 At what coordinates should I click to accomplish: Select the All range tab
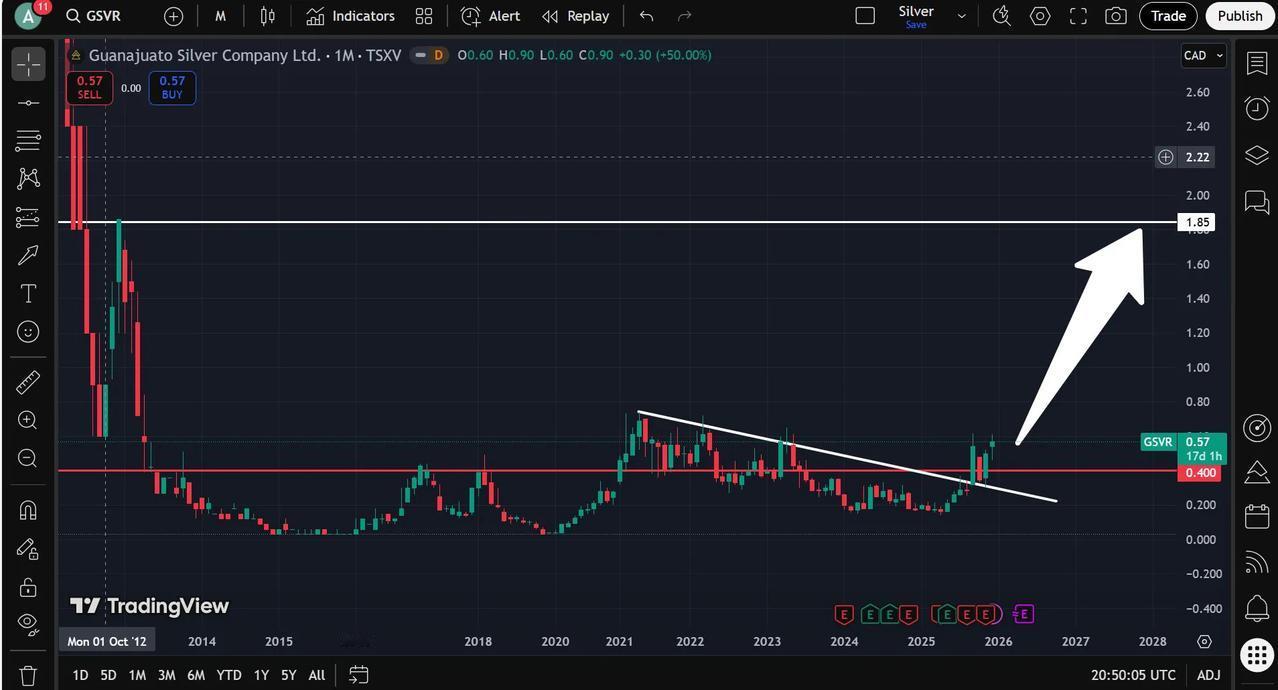click(316, 675)
